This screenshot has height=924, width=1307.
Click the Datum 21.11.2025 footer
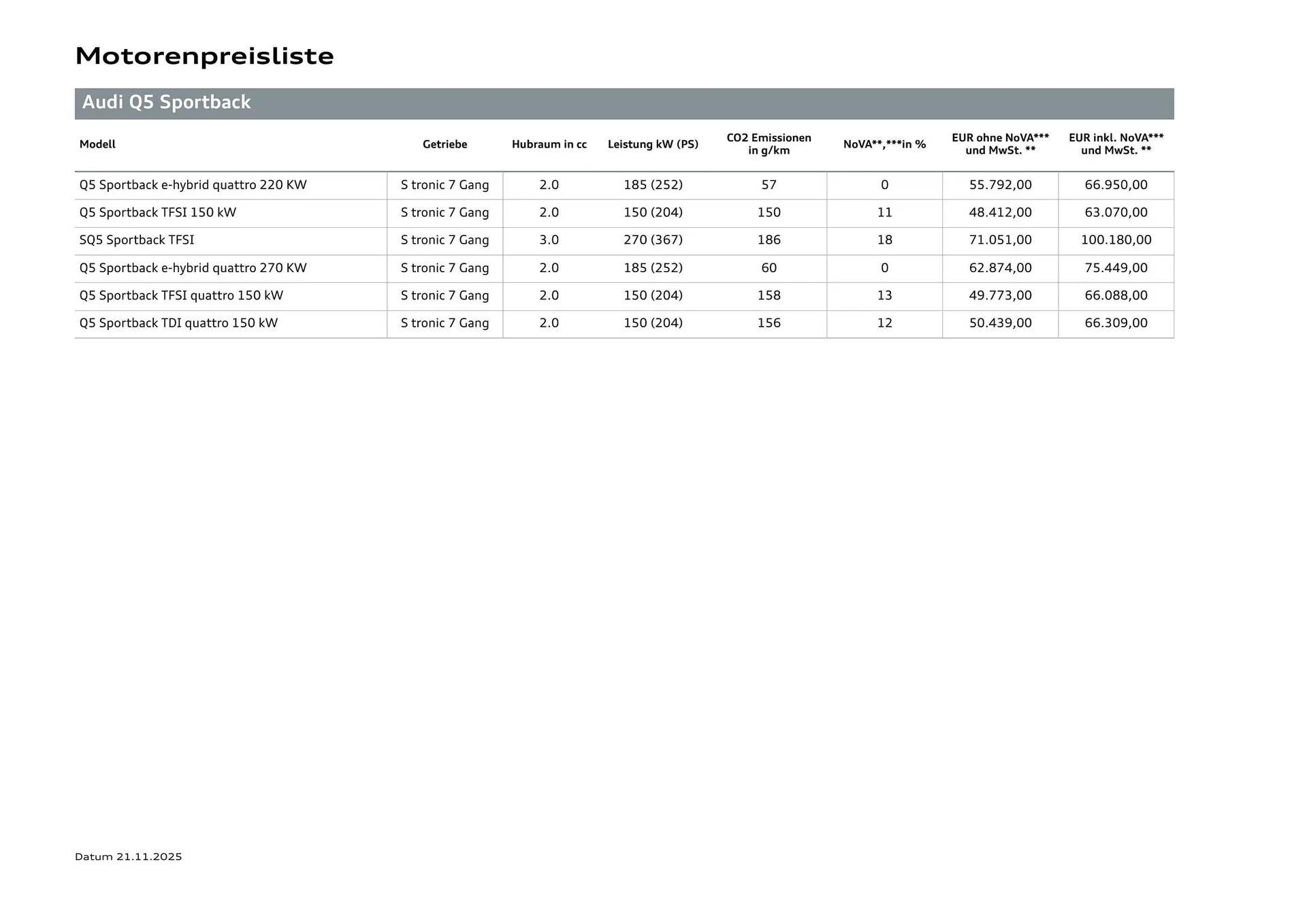tap(129, 857)
